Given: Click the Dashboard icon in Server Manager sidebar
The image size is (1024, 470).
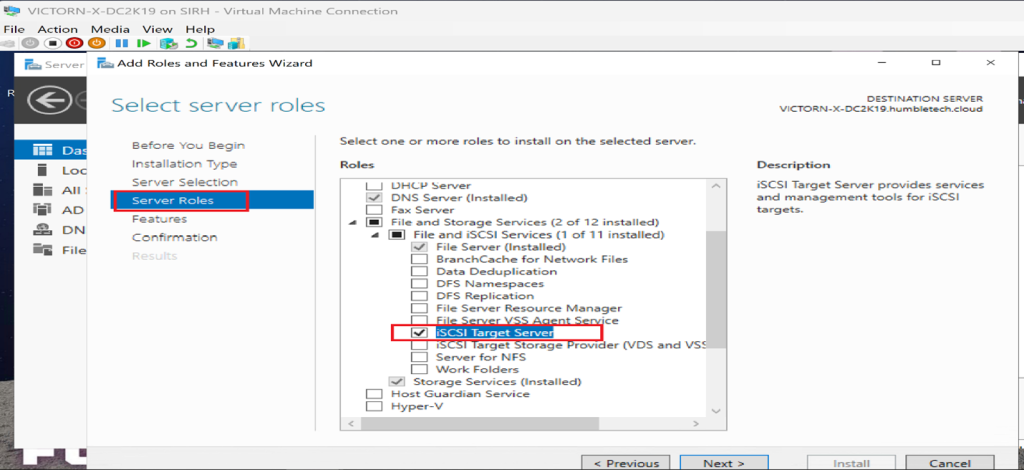Looking at the screenshot, I should pos(42,150).
